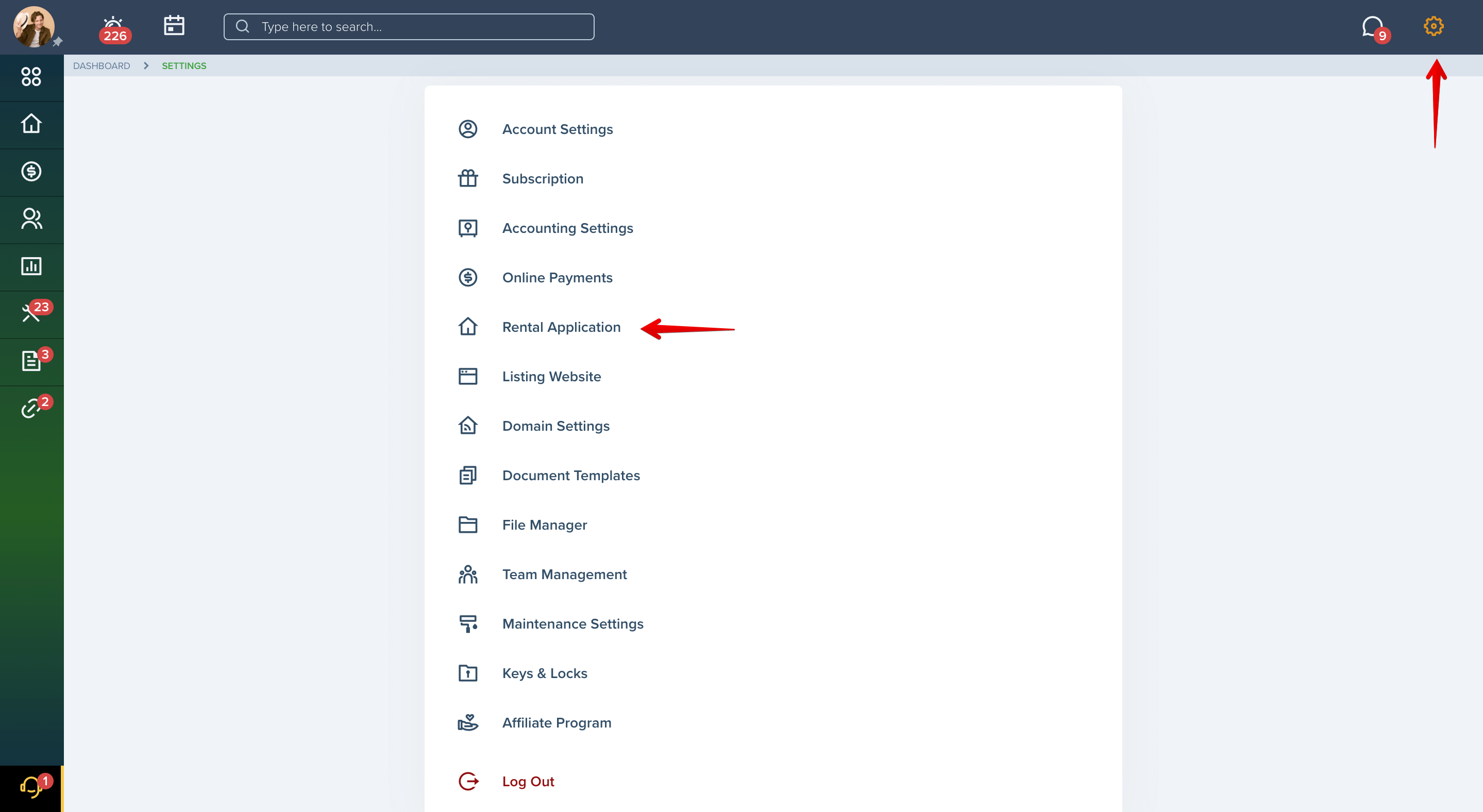This screenshot has height=812, width=1483.
Task: Click the Account Settings person icon
Action: pos(467,129)
